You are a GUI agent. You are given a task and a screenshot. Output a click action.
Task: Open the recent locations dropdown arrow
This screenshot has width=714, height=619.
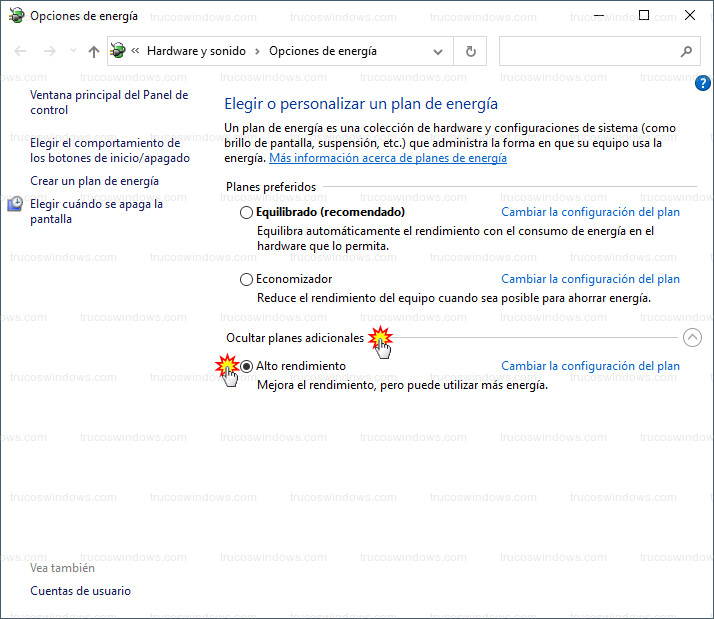(x=72, y=51)
